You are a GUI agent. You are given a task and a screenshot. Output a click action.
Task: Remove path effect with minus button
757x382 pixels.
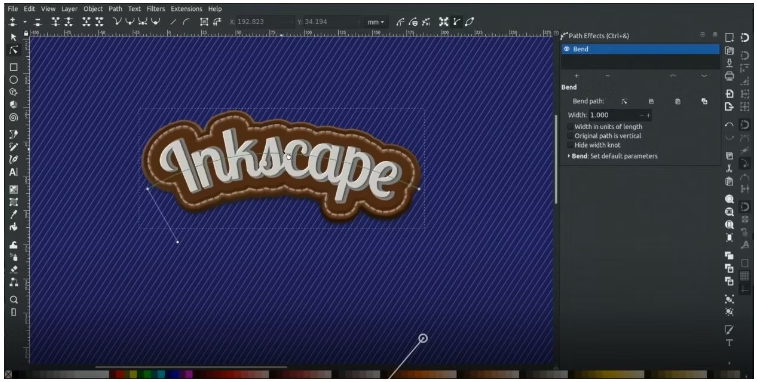(x=607, y=76)
